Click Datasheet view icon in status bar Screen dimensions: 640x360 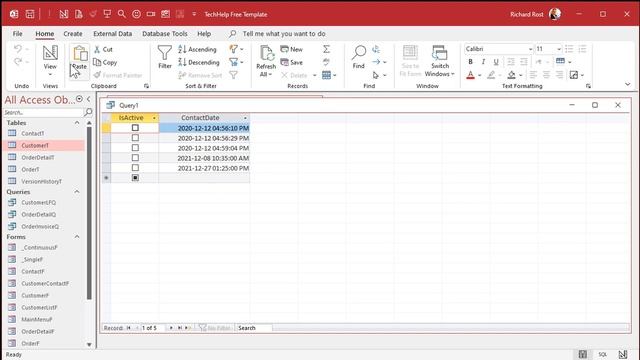[x=582, y=354]
